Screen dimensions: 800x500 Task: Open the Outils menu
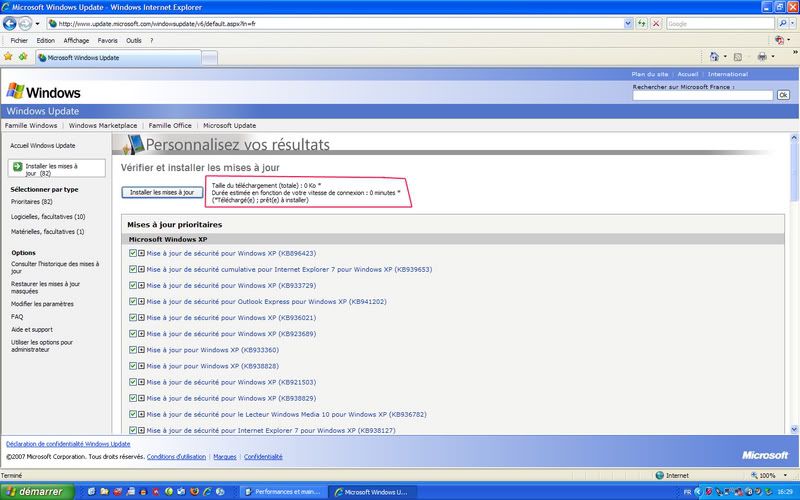coord(134,40)
